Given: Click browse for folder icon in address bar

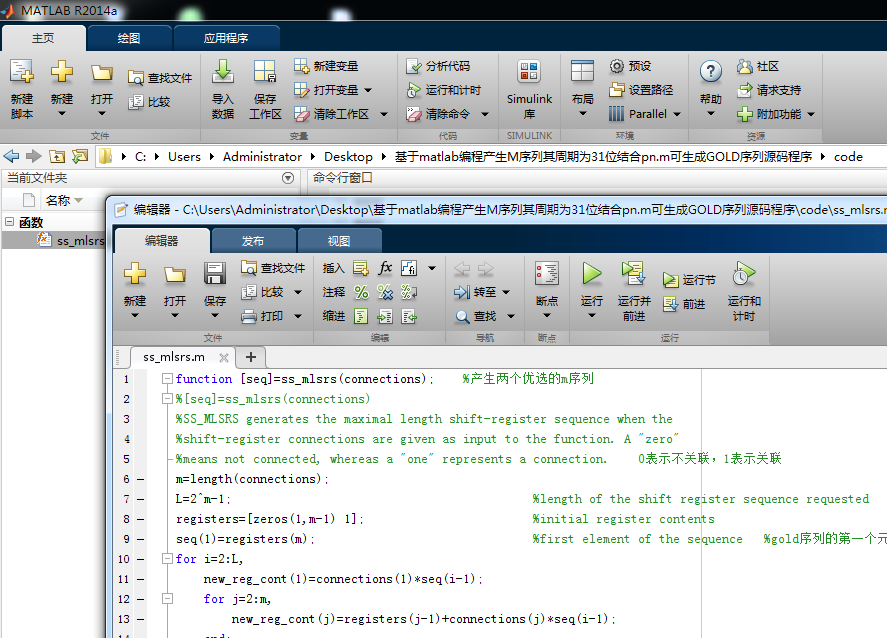Looking at the screenshot, I should (80, 157).
